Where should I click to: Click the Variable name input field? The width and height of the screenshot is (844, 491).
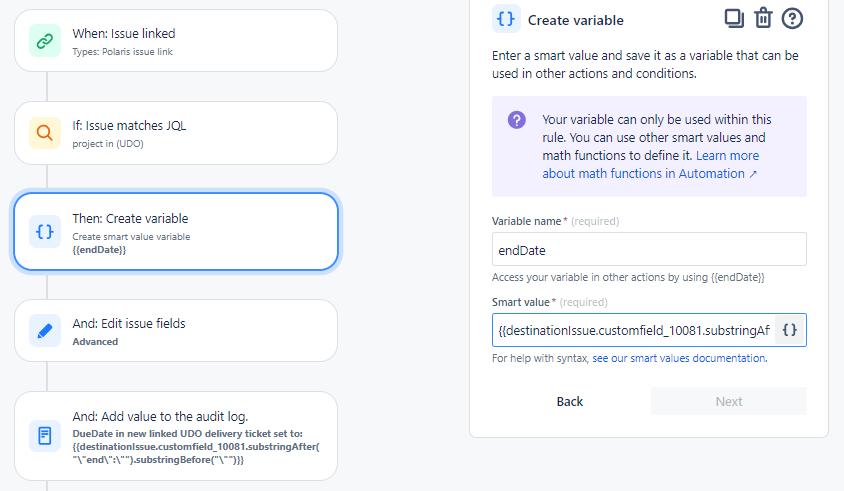[649, 249]
